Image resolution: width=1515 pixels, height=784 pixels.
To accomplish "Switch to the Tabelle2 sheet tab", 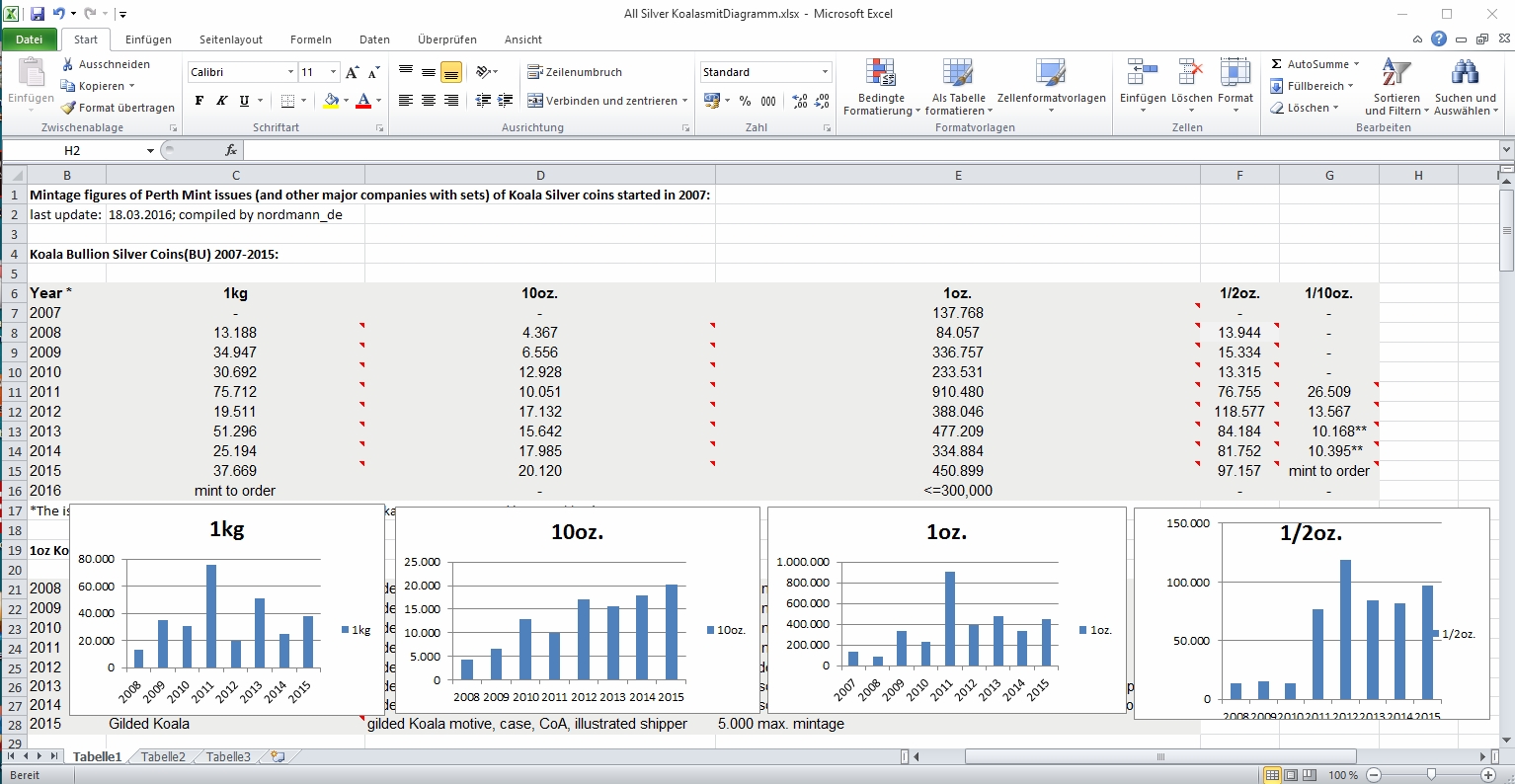I will click(163, 756).
